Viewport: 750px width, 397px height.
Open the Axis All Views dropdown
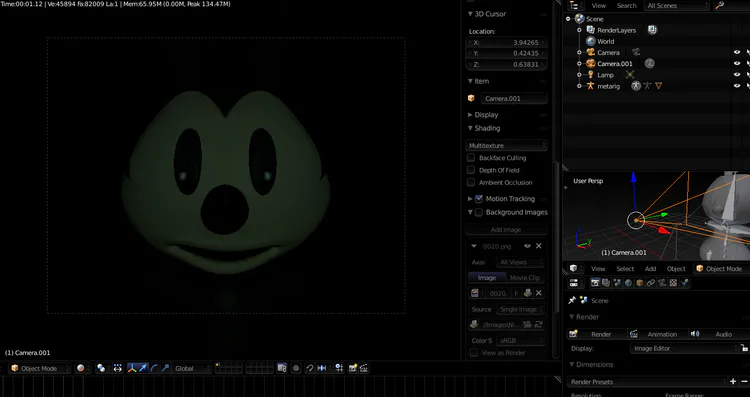pos(520,262)
